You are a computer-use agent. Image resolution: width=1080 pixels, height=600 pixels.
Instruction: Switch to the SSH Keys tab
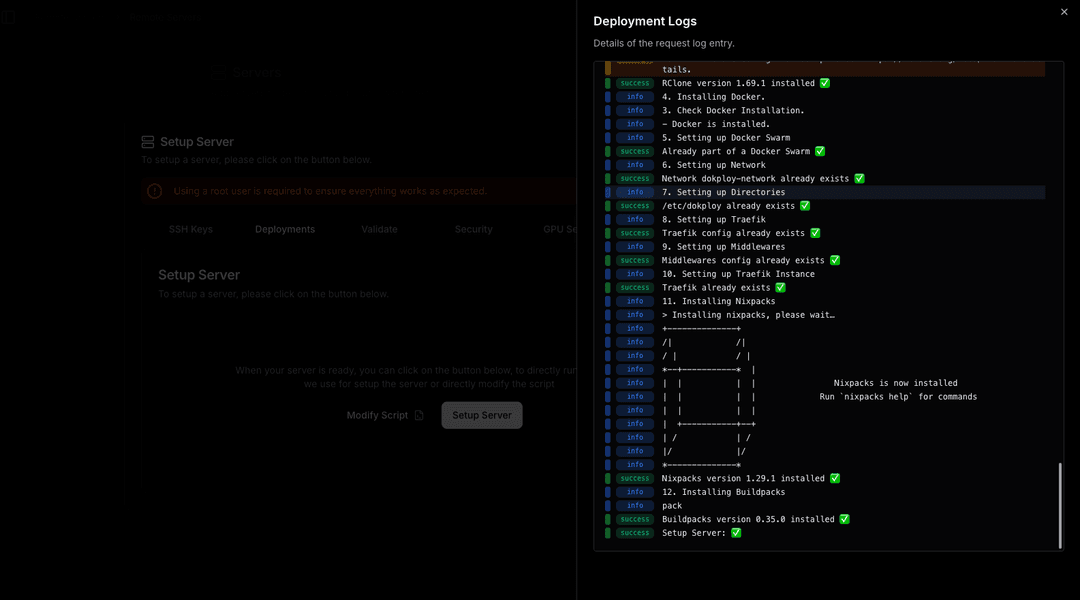pos(190,229)
